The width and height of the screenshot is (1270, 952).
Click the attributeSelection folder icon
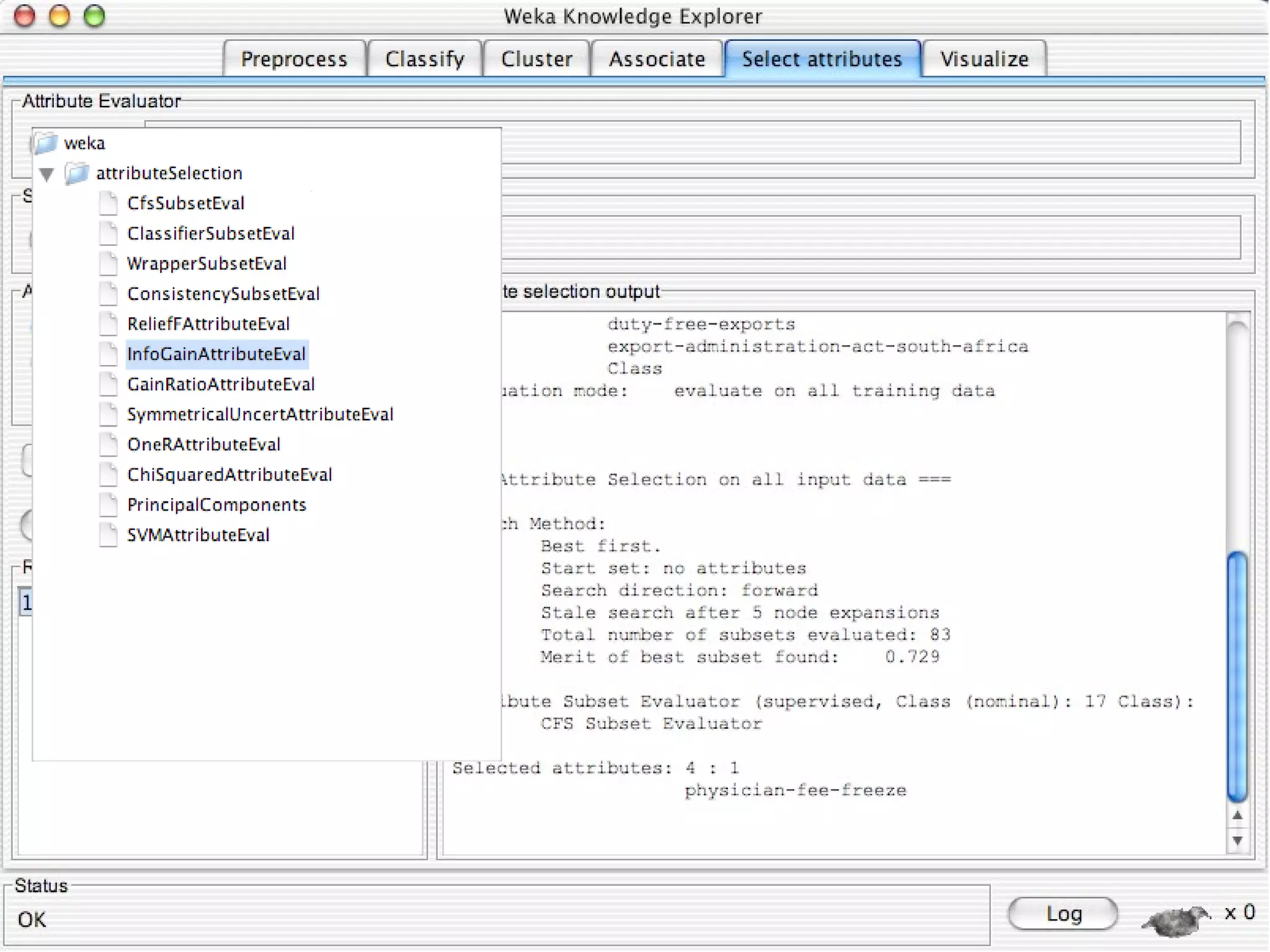tap(77, 173)
